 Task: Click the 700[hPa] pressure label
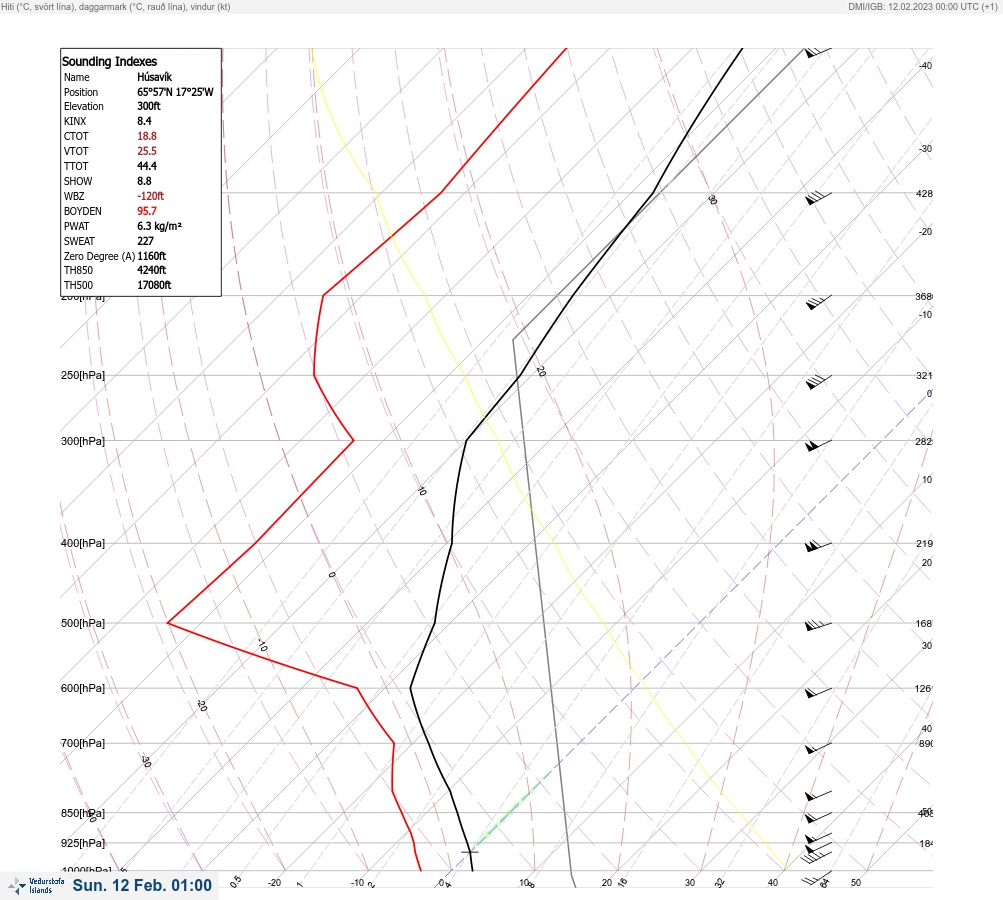pos(83,743)
